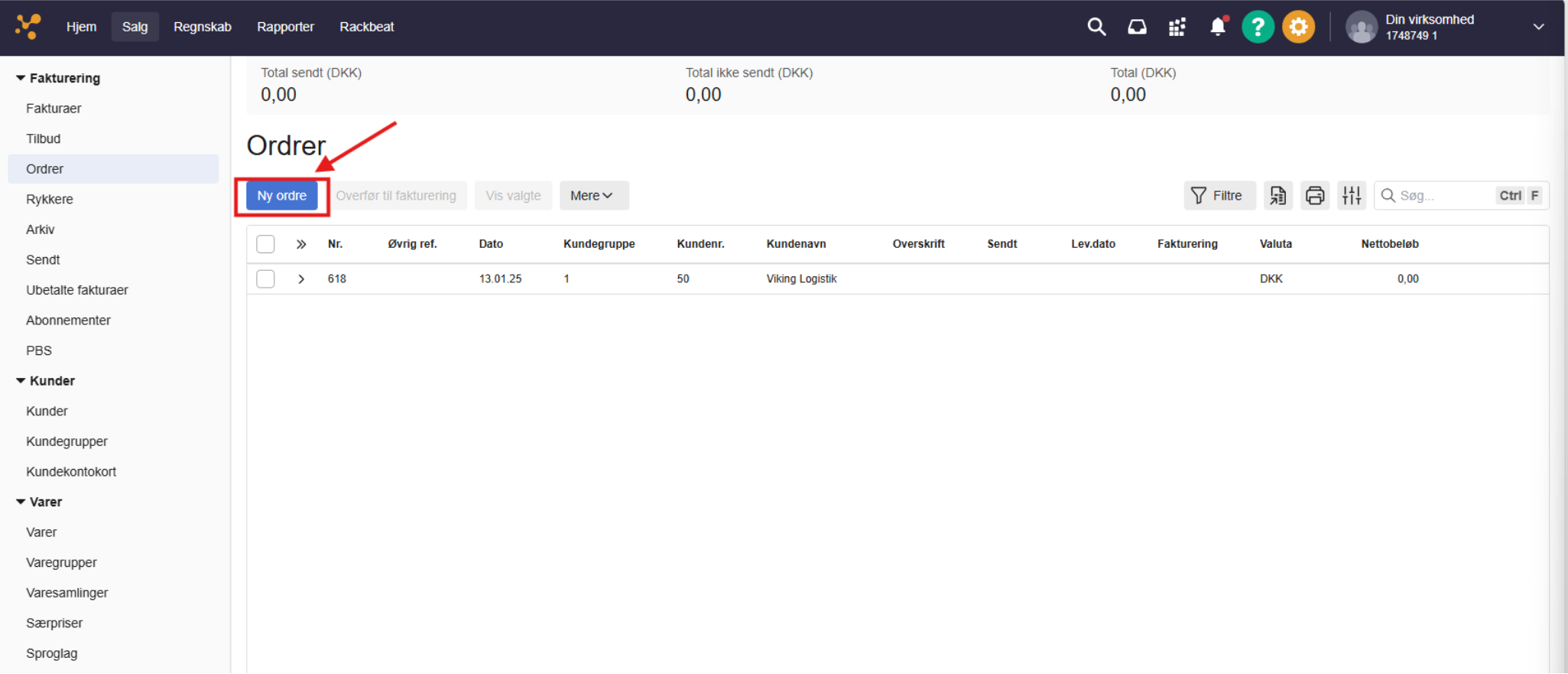The image size is (1568, 674).
Task: Collapse the Fakturering sidebar section
Action: [21, 78]
